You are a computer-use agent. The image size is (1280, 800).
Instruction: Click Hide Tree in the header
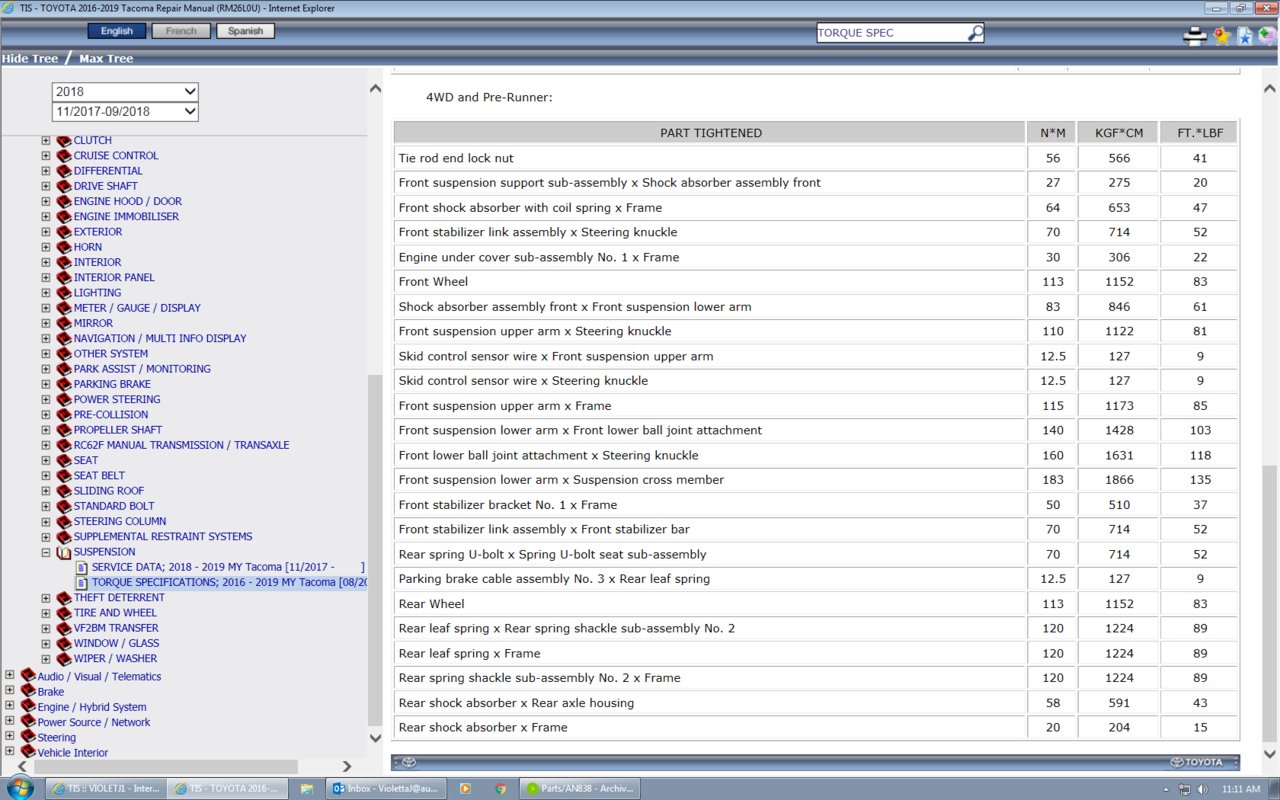(30, 59)
